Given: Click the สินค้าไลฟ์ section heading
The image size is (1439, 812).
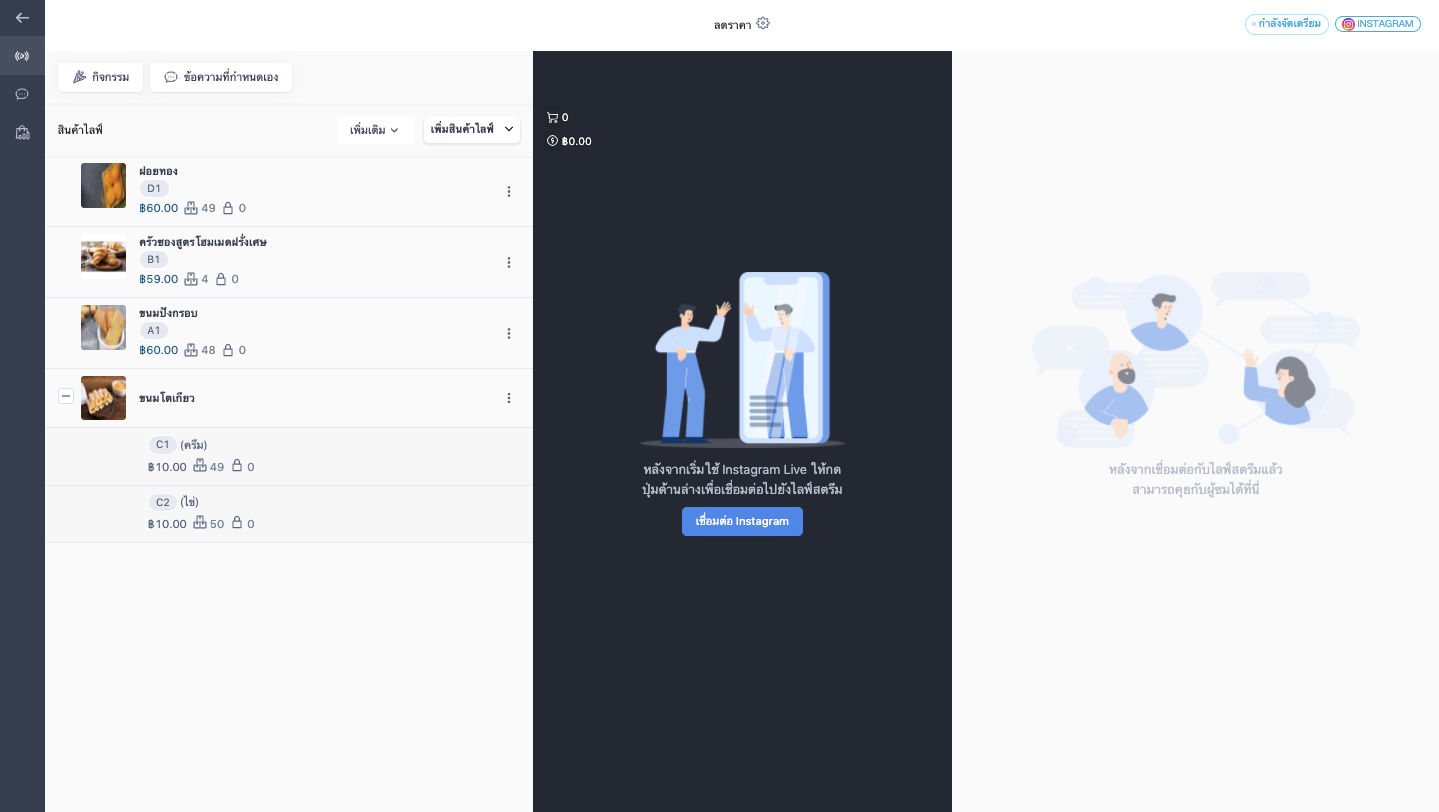Looking at the screenshot, I should coord(80,130).
